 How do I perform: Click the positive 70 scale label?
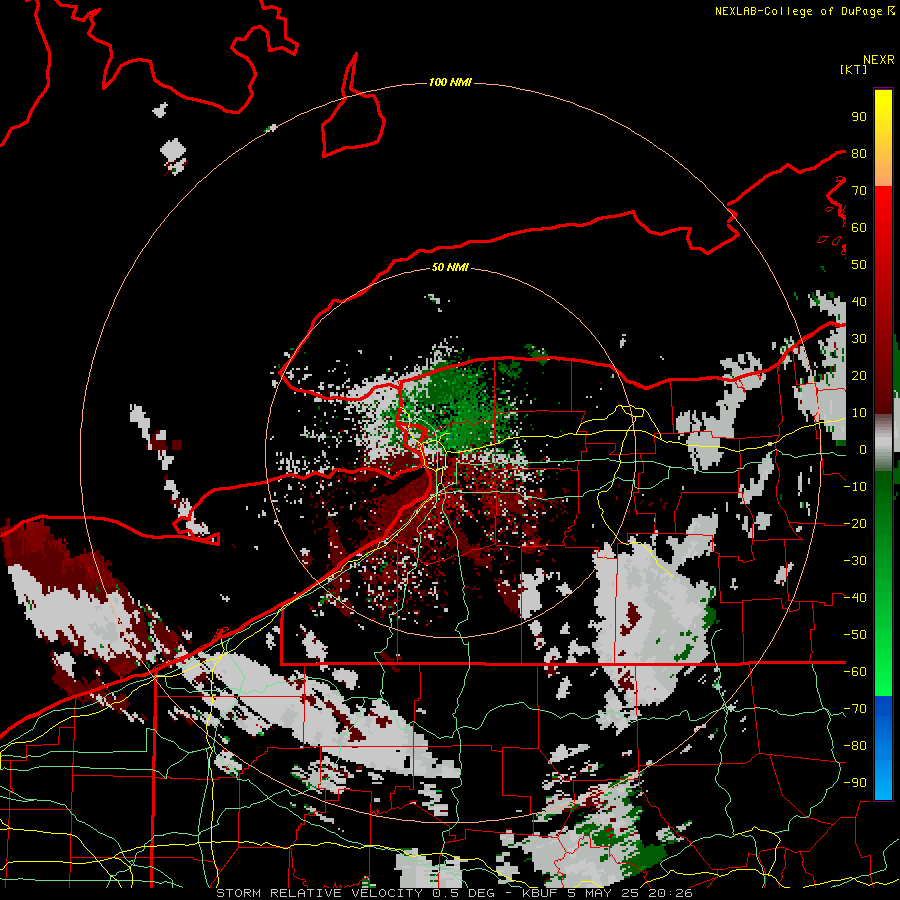point(859,191)
